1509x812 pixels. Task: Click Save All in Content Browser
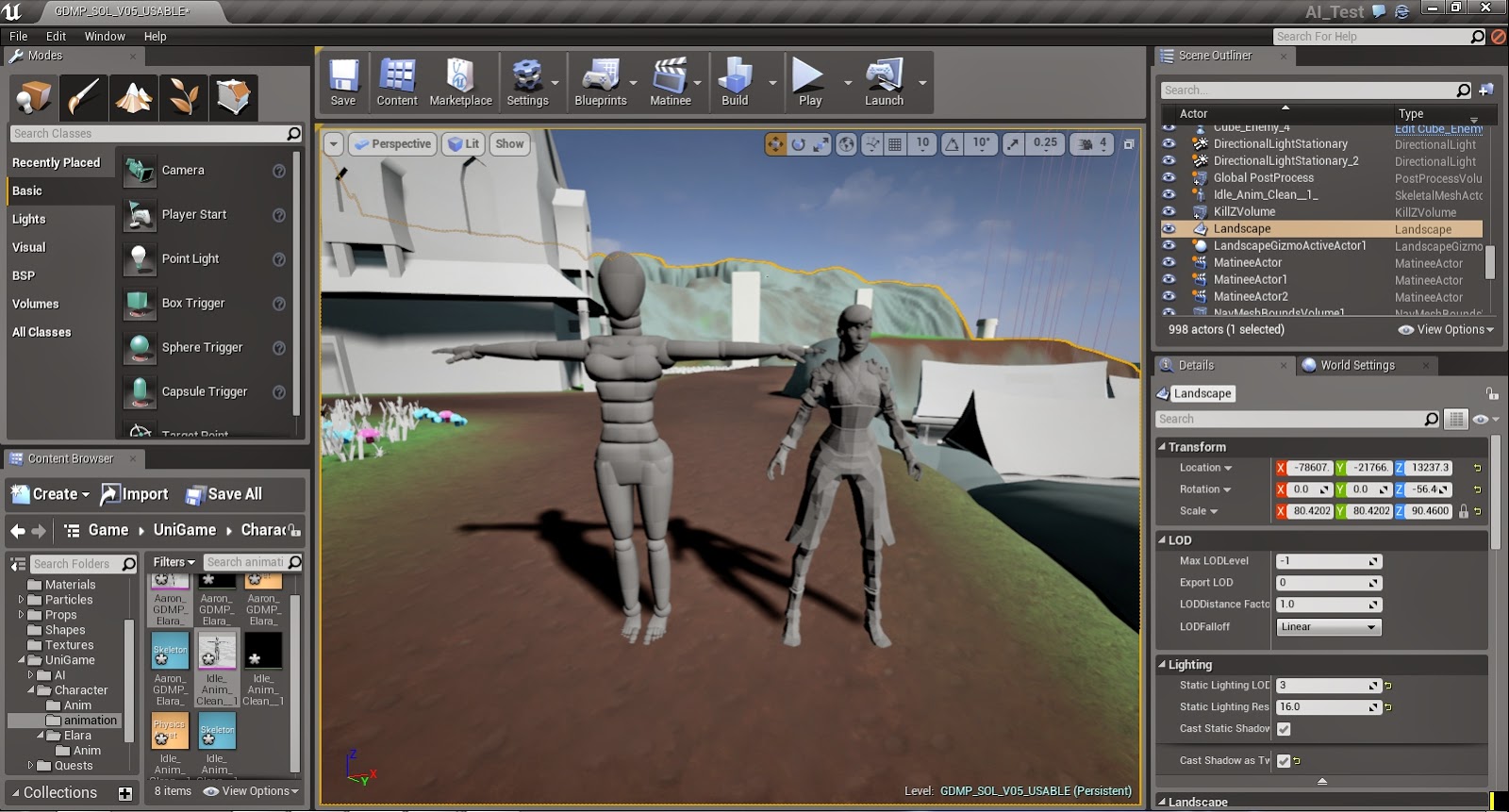224,494
